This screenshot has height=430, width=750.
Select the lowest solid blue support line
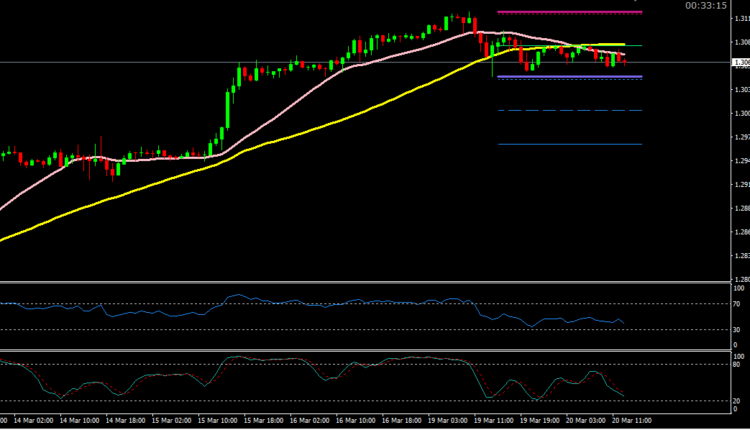(x=569, y=144)
